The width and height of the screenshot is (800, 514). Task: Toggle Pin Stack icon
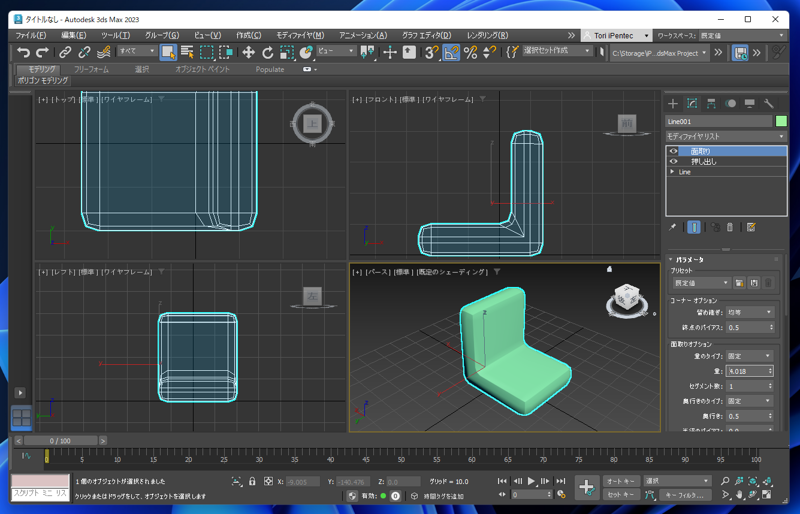point(672,227)
